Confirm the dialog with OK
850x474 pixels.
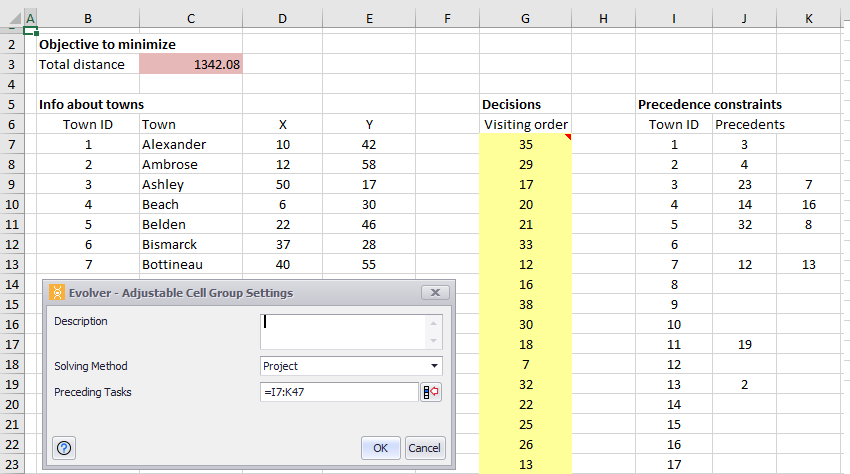tap(381, 448)
